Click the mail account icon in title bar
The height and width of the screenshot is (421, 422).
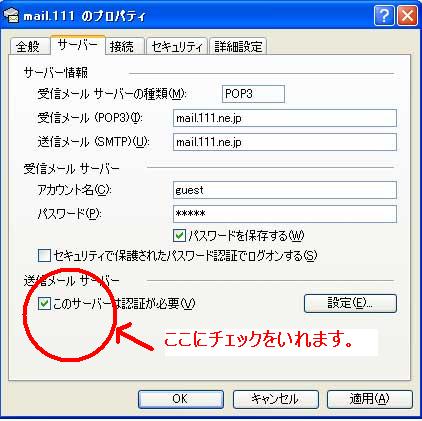[x=11, y=16]
